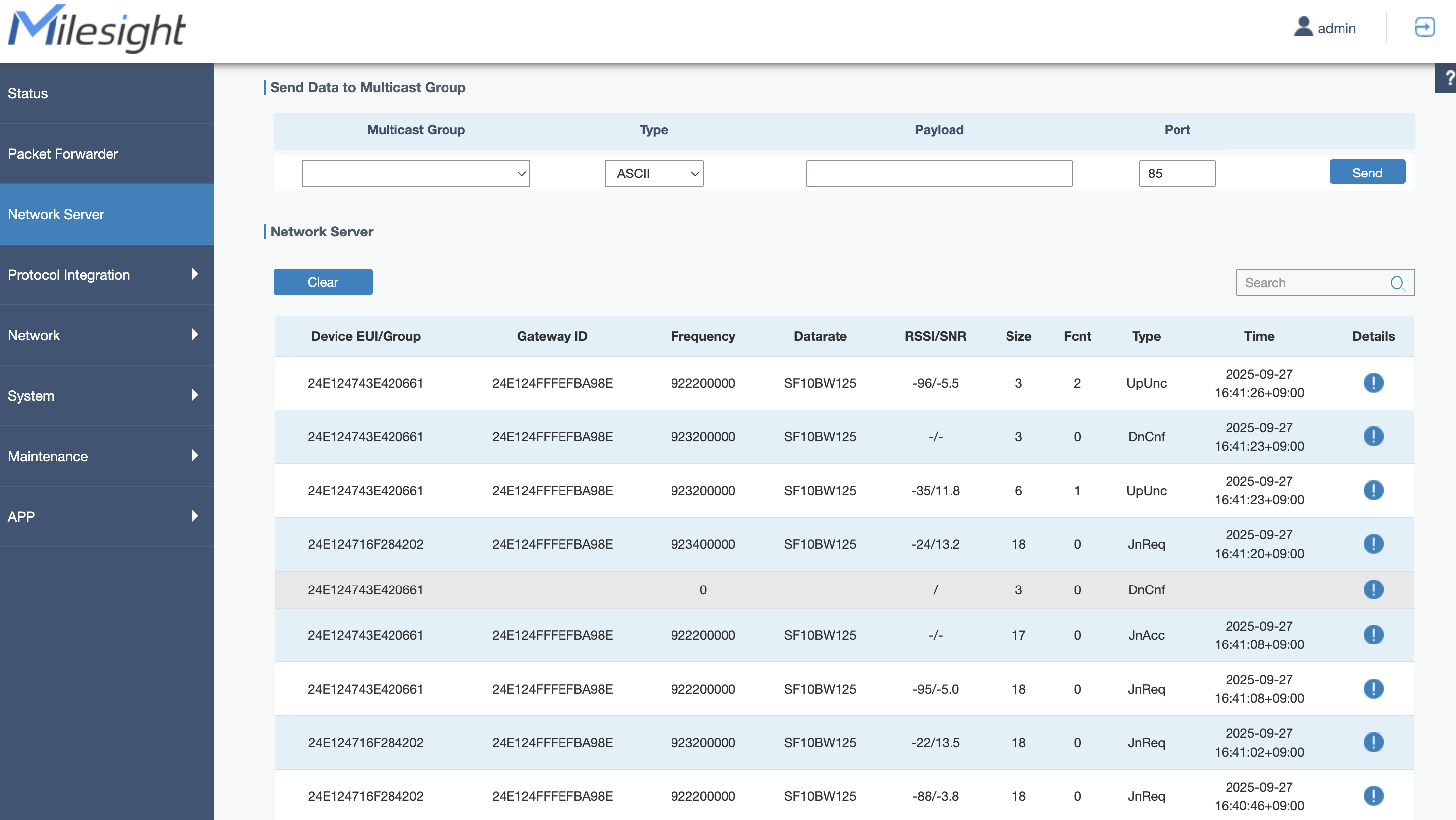Open details icon for the 923400000 JnReq row
Screen dimensions: 1456x820
[x=1373, y=544]
